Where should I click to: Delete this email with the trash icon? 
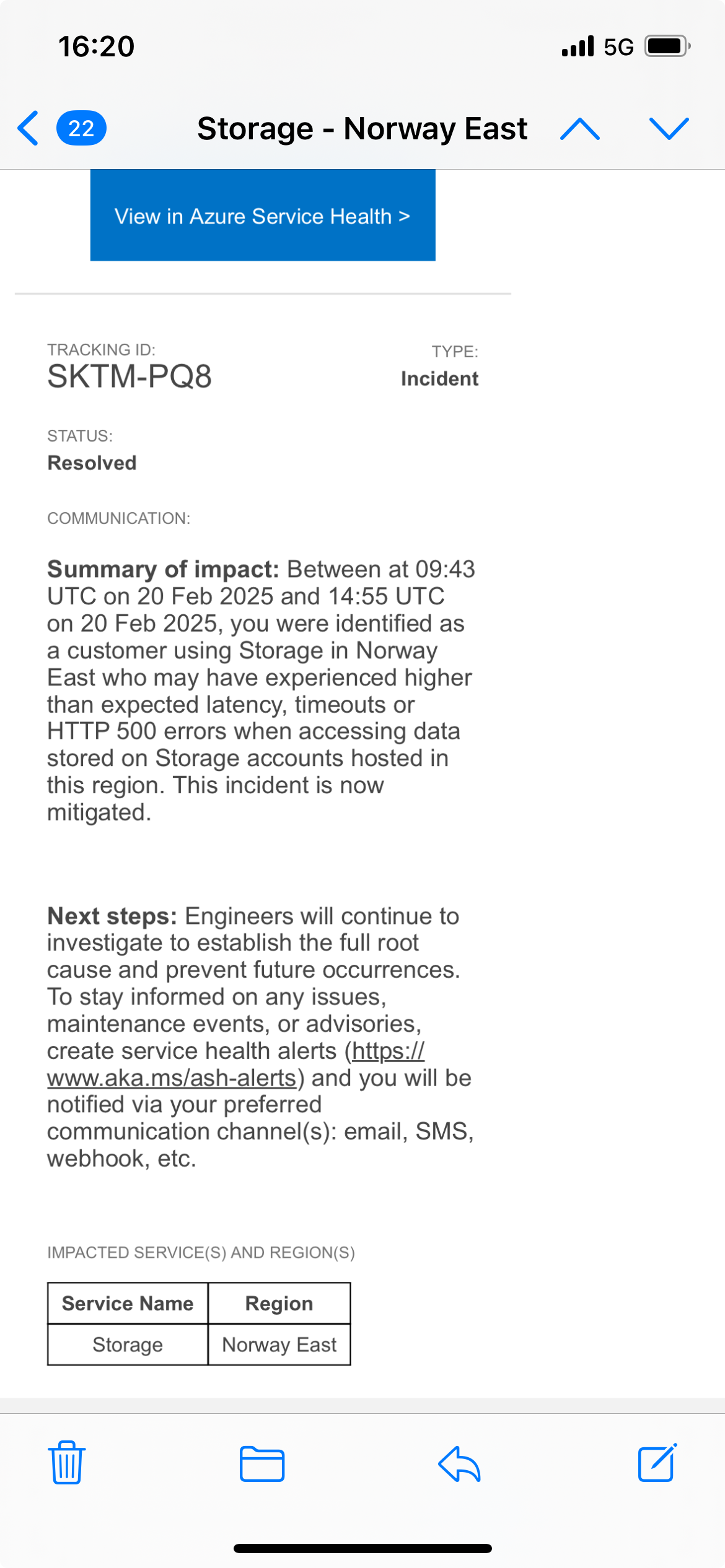67,1463
